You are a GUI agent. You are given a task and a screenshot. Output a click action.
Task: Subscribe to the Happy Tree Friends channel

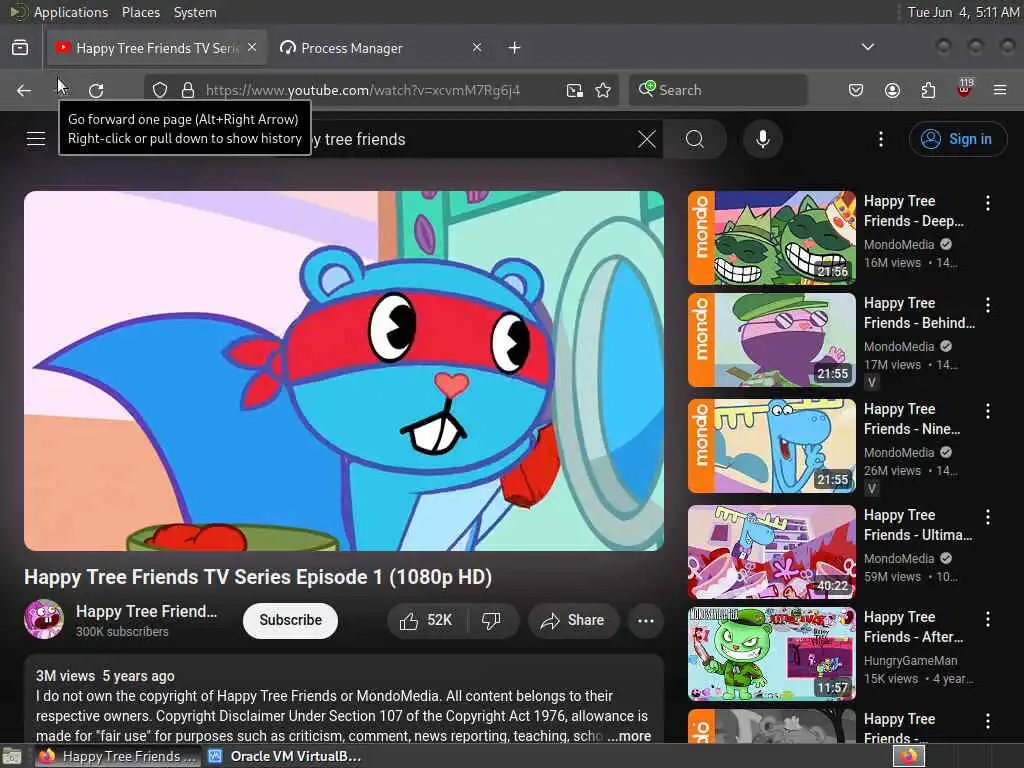[291, 620]
